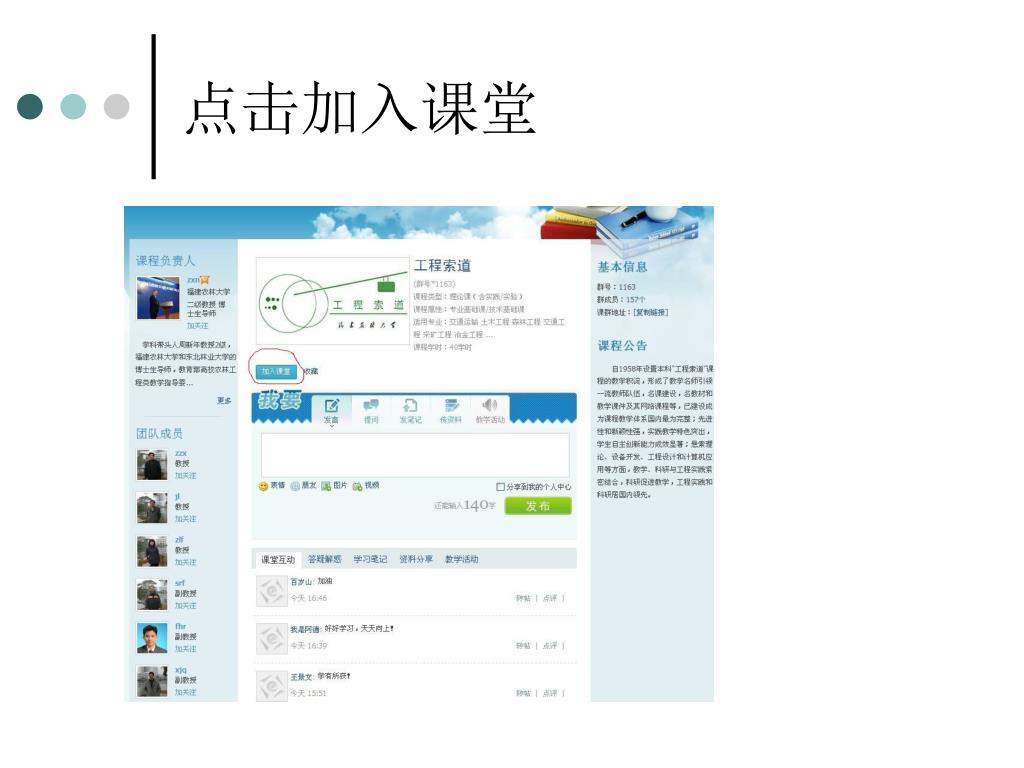Click 点评 on the 百岁山 post
This screenshot has width=1024, height=768.
click(x=550, y=598)
